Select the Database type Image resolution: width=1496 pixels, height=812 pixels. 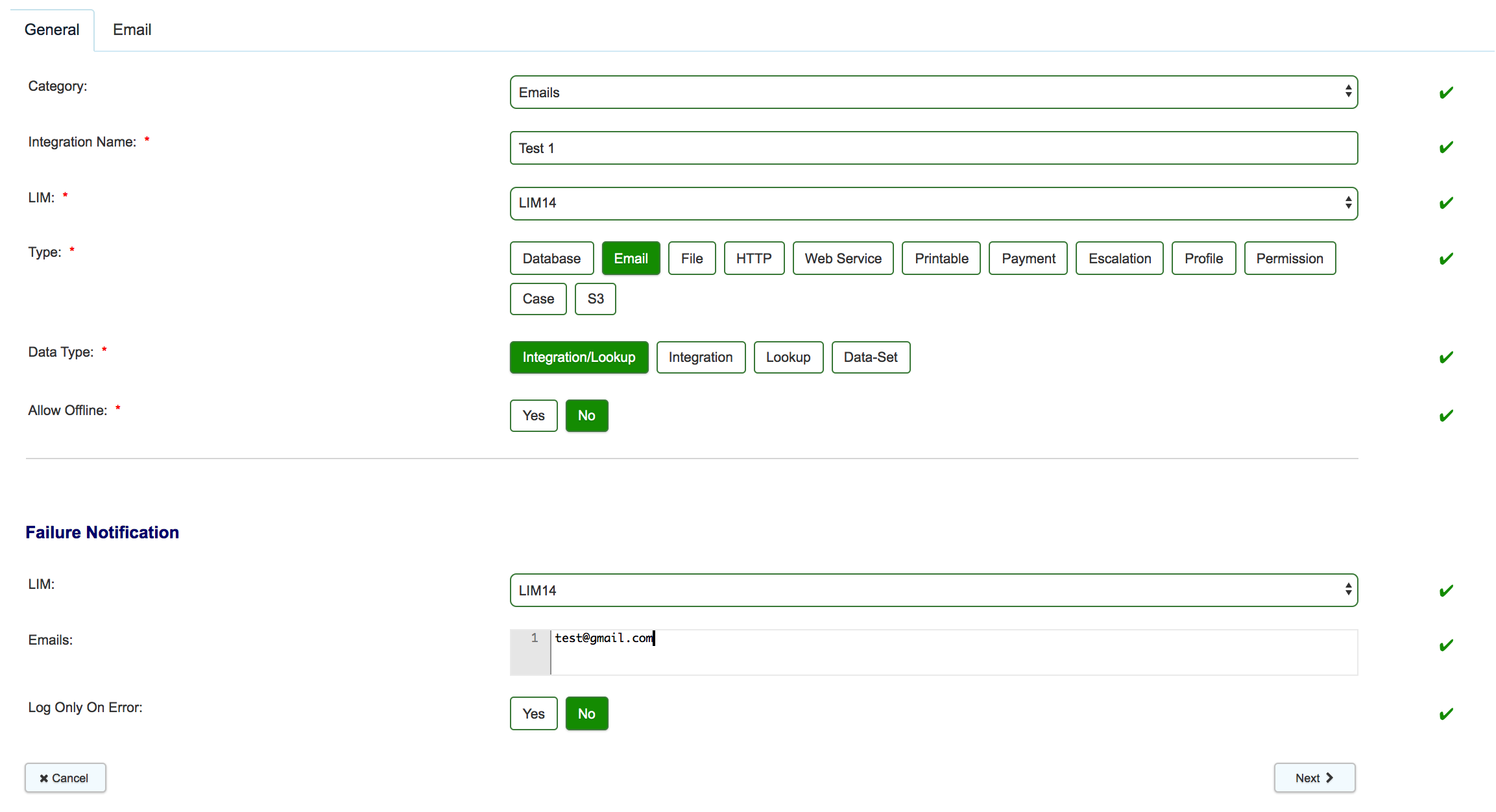pos(551,258)
